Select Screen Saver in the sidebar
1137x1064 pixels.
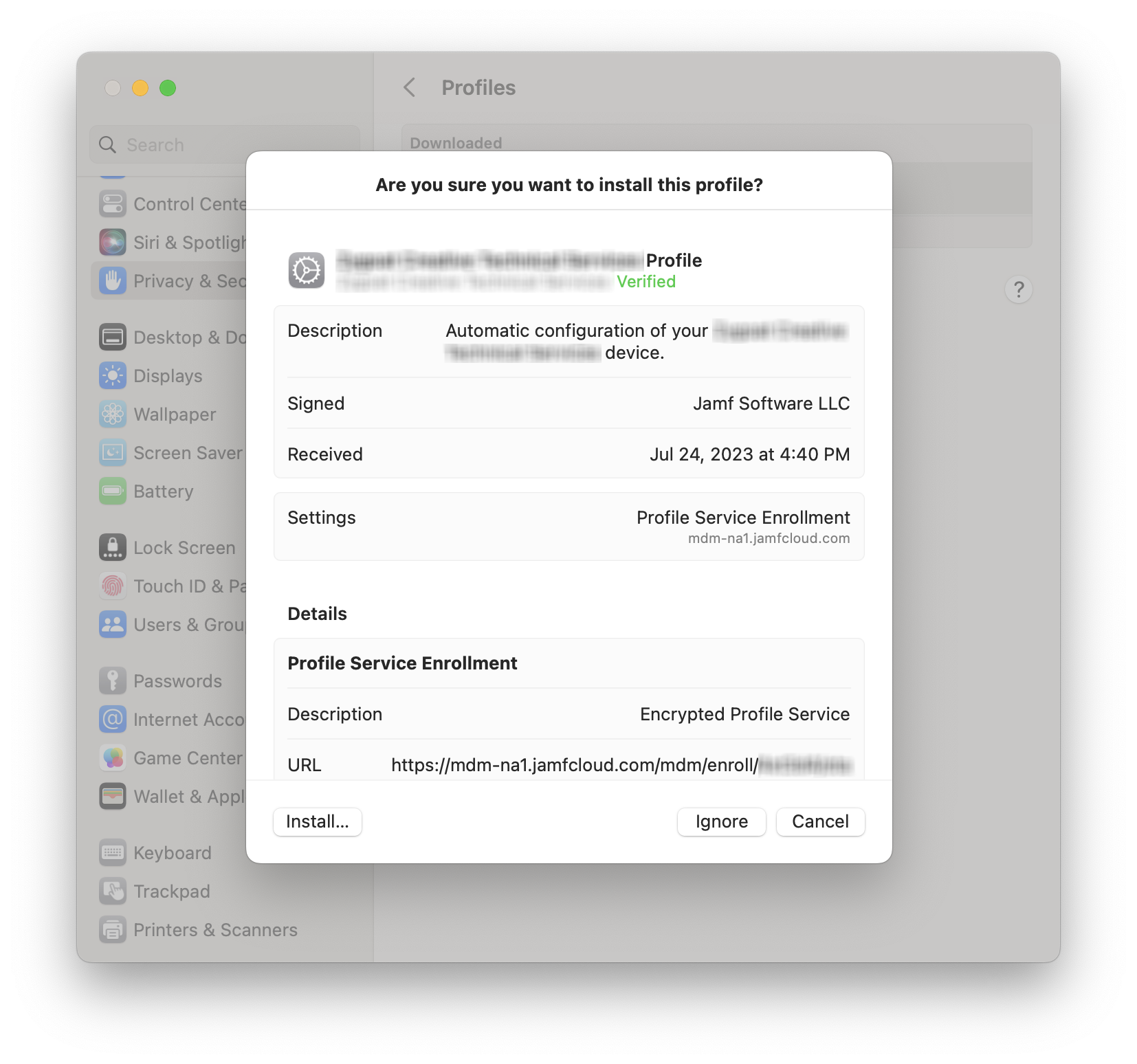[187, 453]
